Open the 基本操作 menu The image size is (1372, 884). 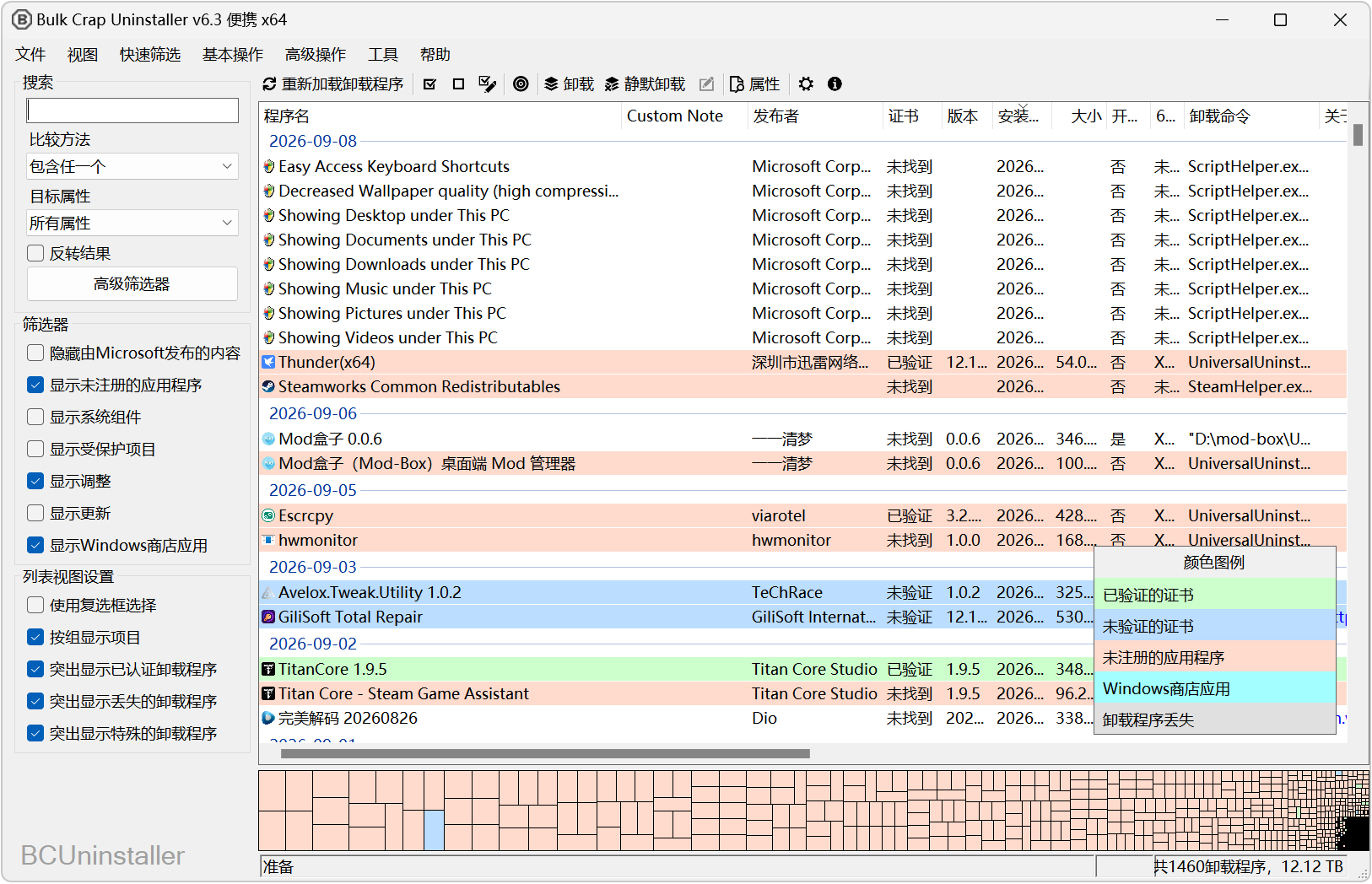(233, 55)
